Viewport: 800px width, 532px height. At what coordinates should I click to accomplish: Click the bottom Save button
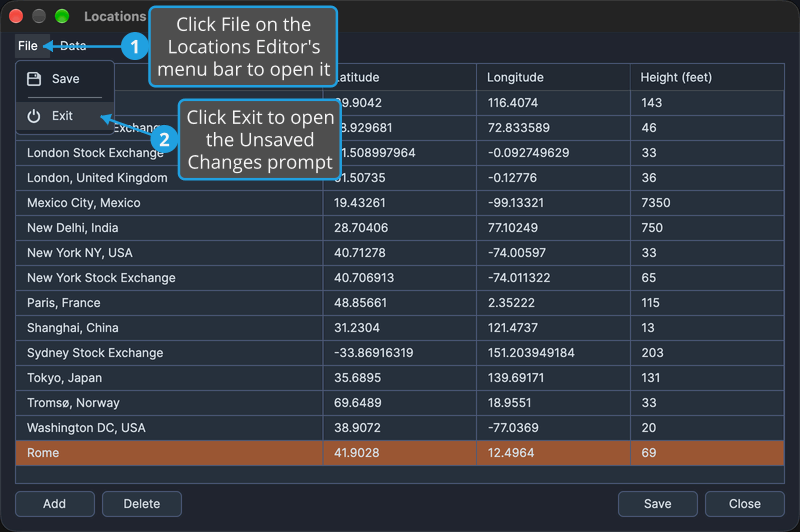[x=658, y=504]
